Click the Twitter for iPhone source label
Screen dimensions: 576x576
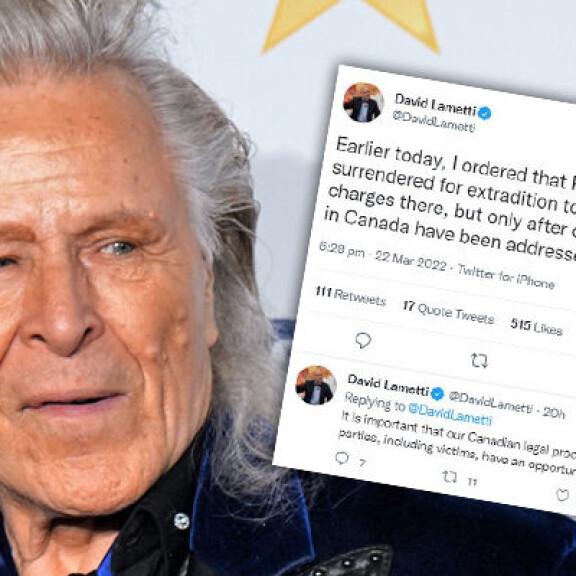pos(506,277)
